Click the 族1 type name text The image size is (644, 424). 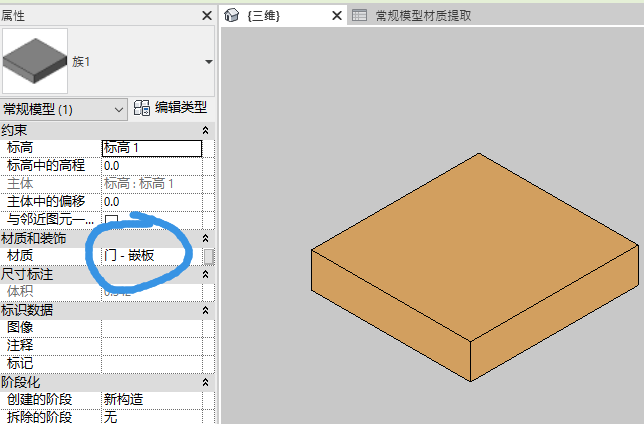pyautogui.click(x=81, y=62)
